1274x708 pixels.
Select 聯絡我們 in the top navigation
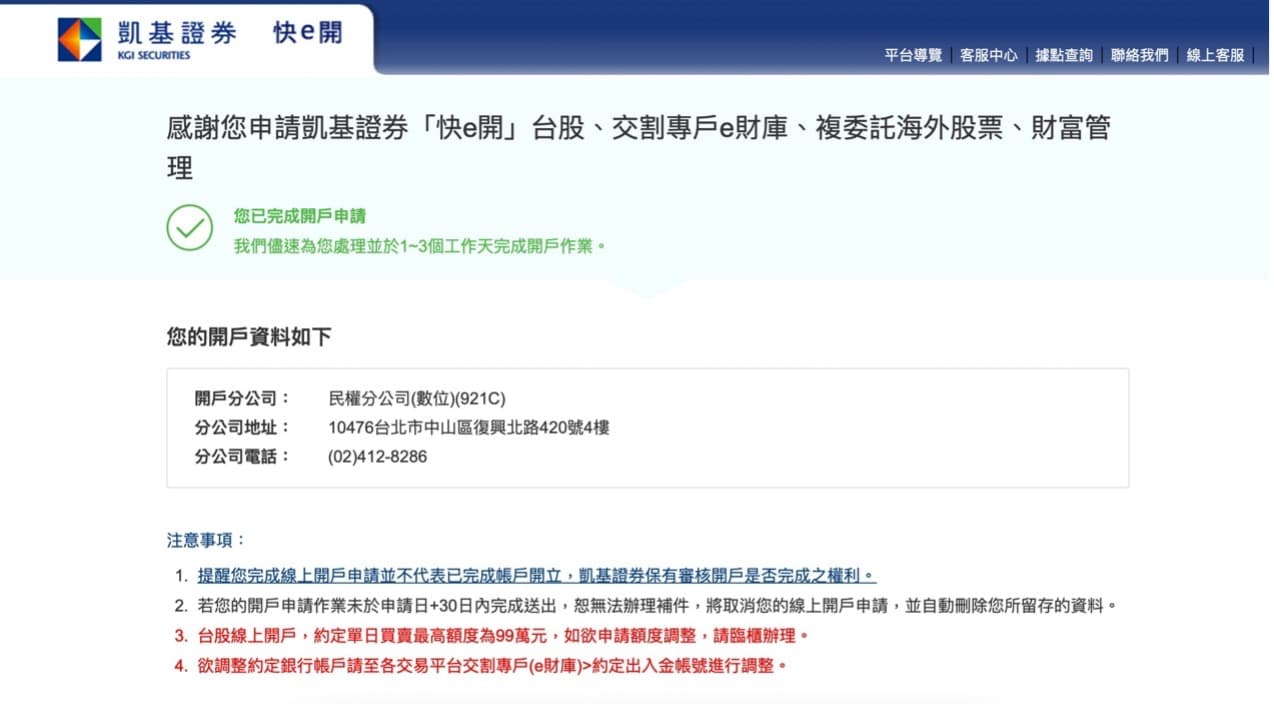[1140, 55]
